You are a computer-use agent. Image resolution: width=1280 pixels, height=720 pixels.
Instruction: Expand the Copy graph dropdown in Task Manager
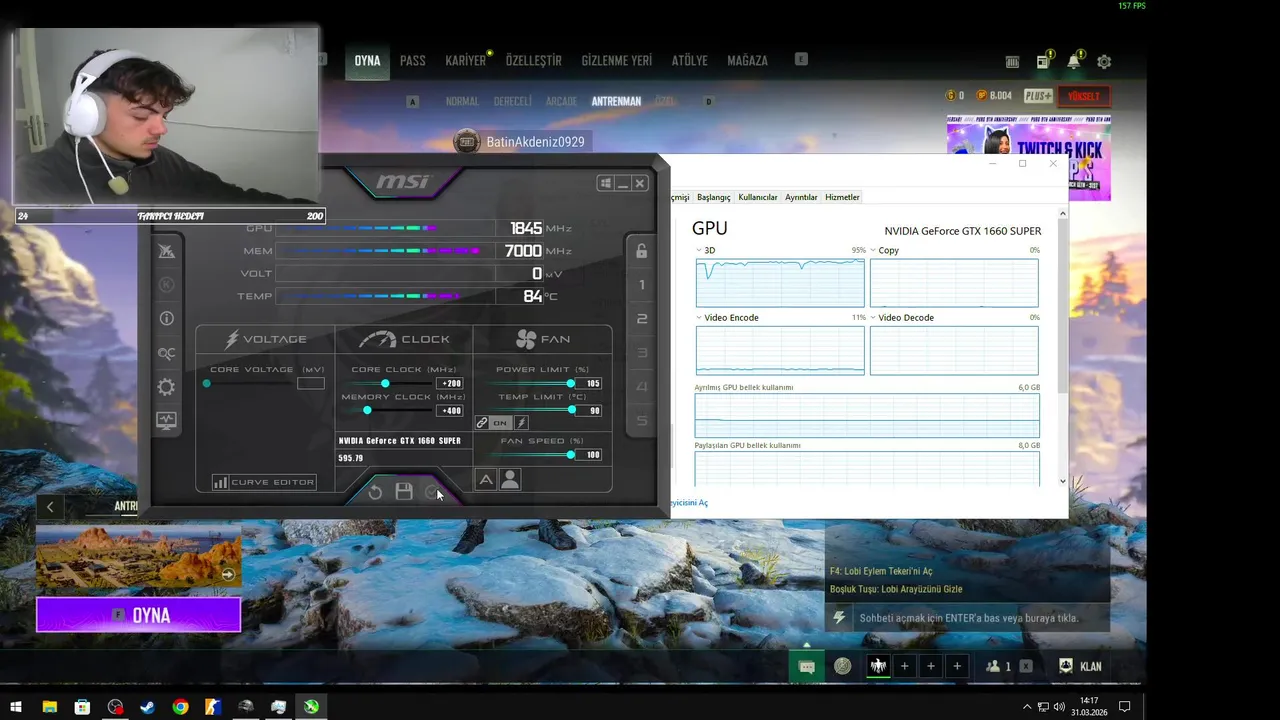point(873,251)
